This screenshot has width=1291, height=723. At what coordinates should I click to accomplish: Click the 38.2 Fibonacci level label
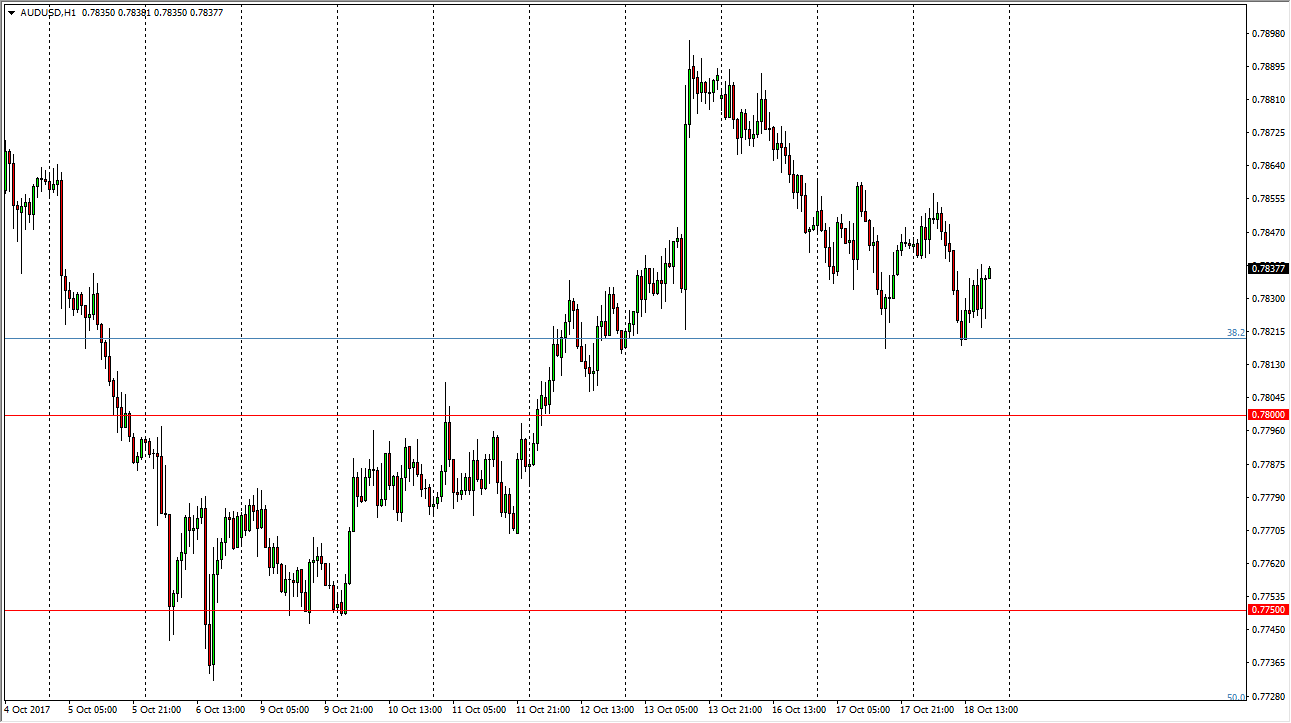point(1235,332)
